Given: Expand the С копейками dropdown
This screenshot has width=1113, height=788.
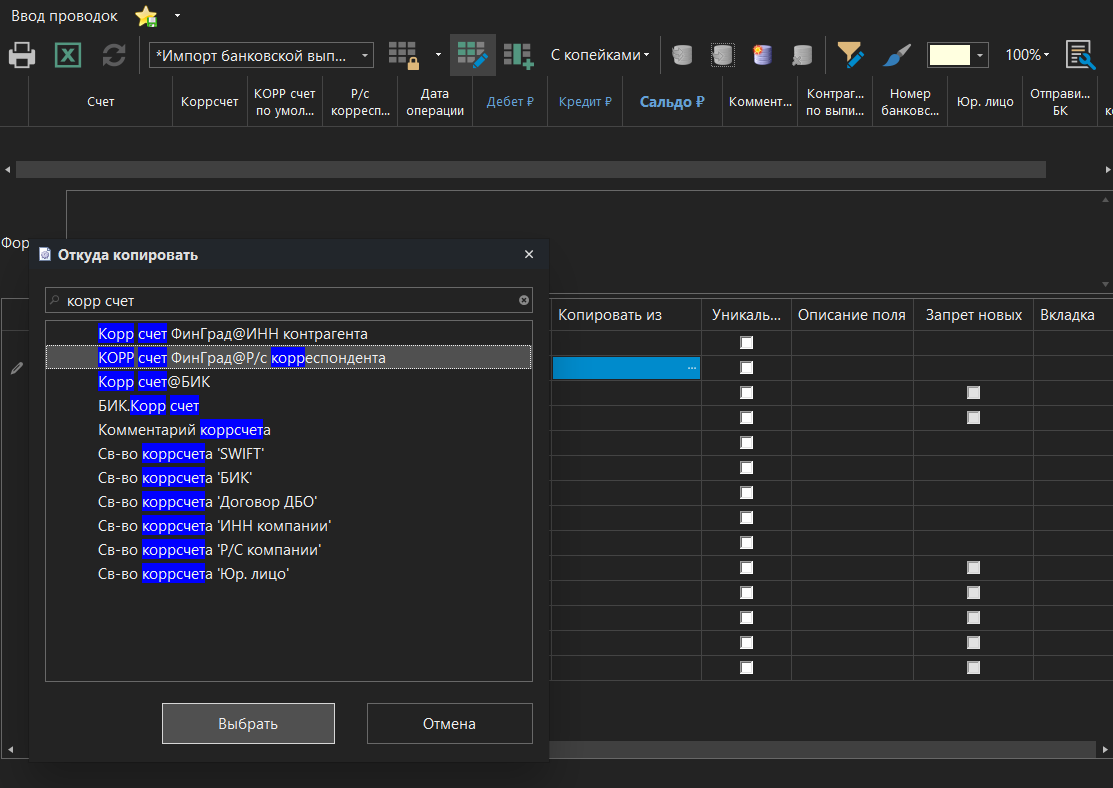Looking at the screenshot, I should (600, 55).
